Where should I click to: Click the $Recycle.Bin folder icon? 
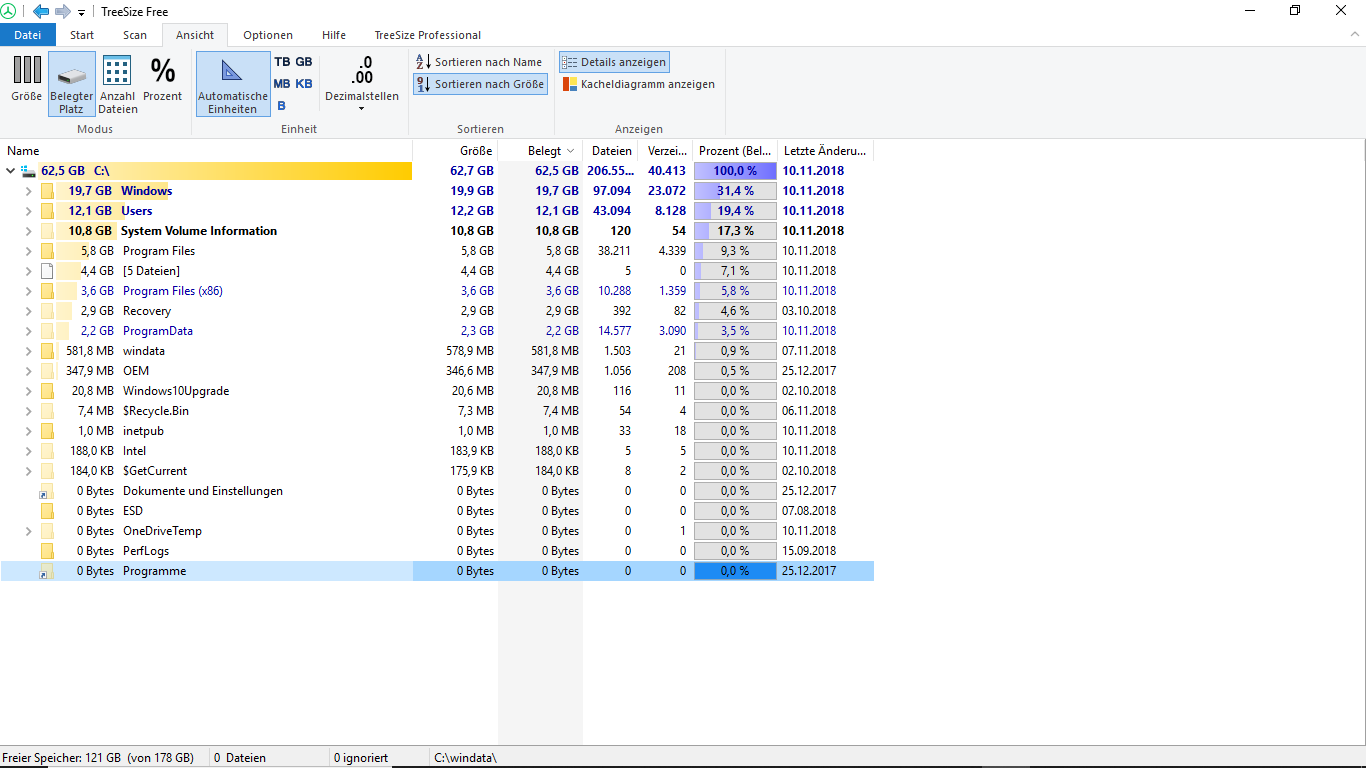(x=47, y=411)
